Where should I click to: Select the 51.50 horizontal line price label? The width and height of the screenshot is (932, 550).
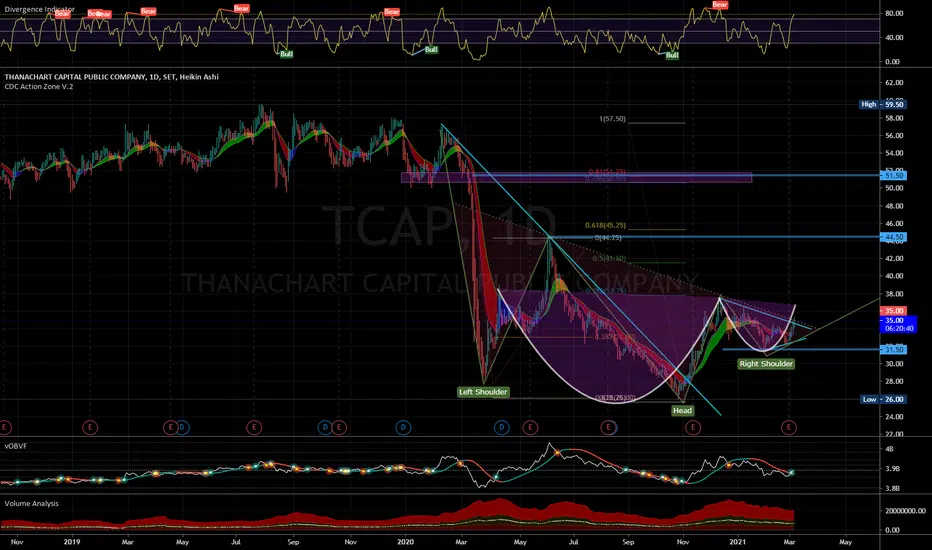pos(893,175)
